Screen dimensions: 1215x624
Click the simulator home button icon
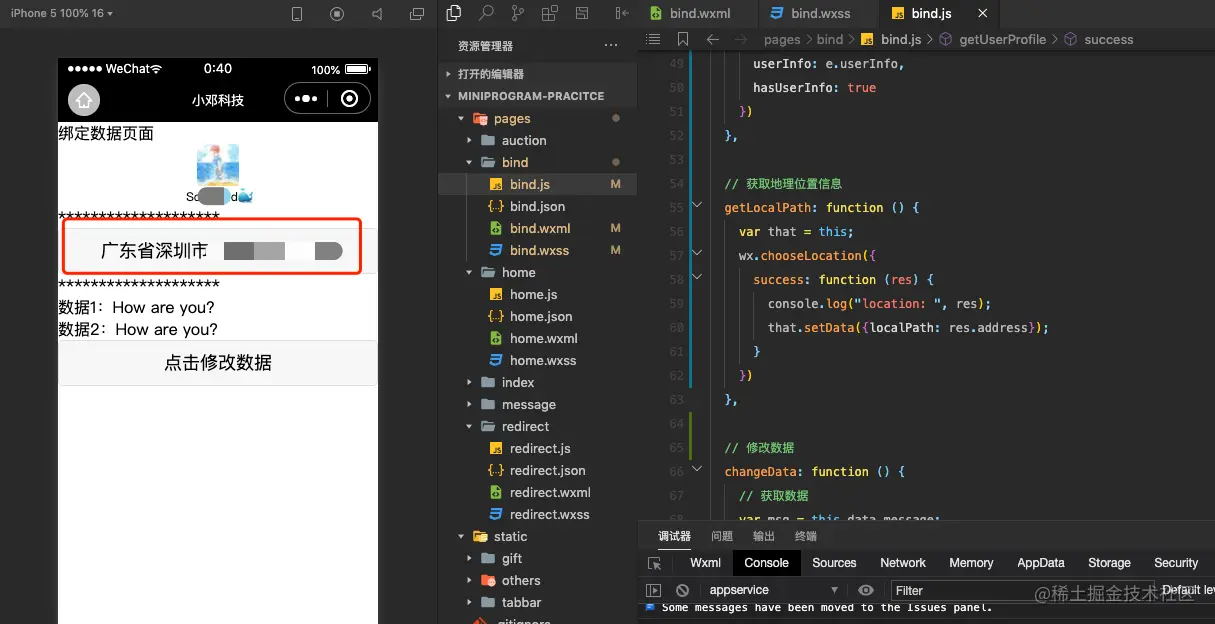(x=84, y=100)
